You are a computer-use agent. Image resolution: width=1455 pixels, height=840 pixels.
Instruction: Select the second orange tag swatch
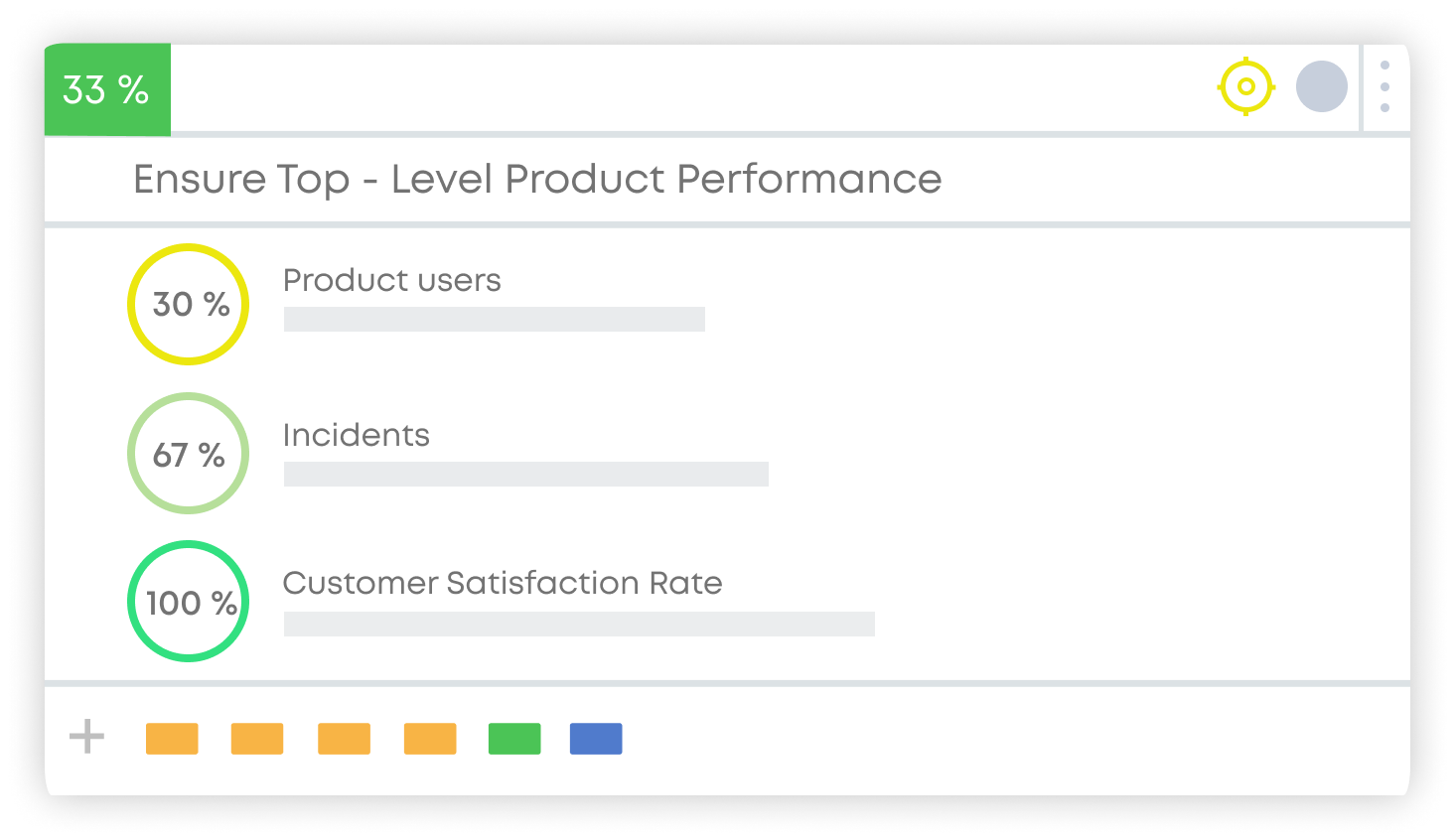(257, 739)
